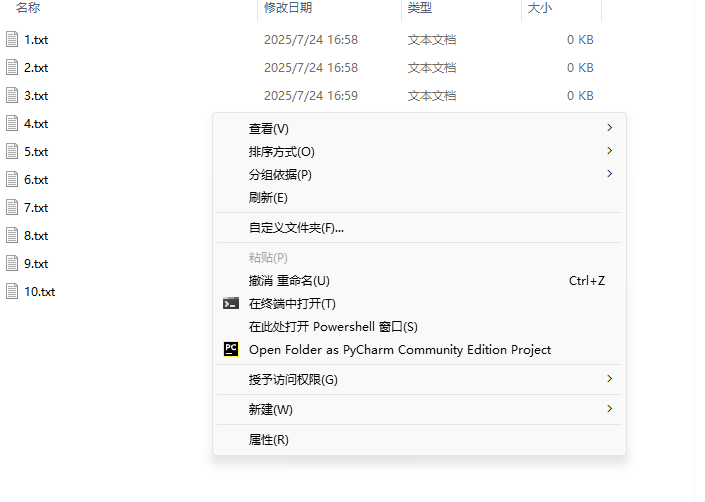This screenshot has width=705, height=502.
Task: Open PowerShell window here via 在此处打开
Action: [x=333, y=327]
